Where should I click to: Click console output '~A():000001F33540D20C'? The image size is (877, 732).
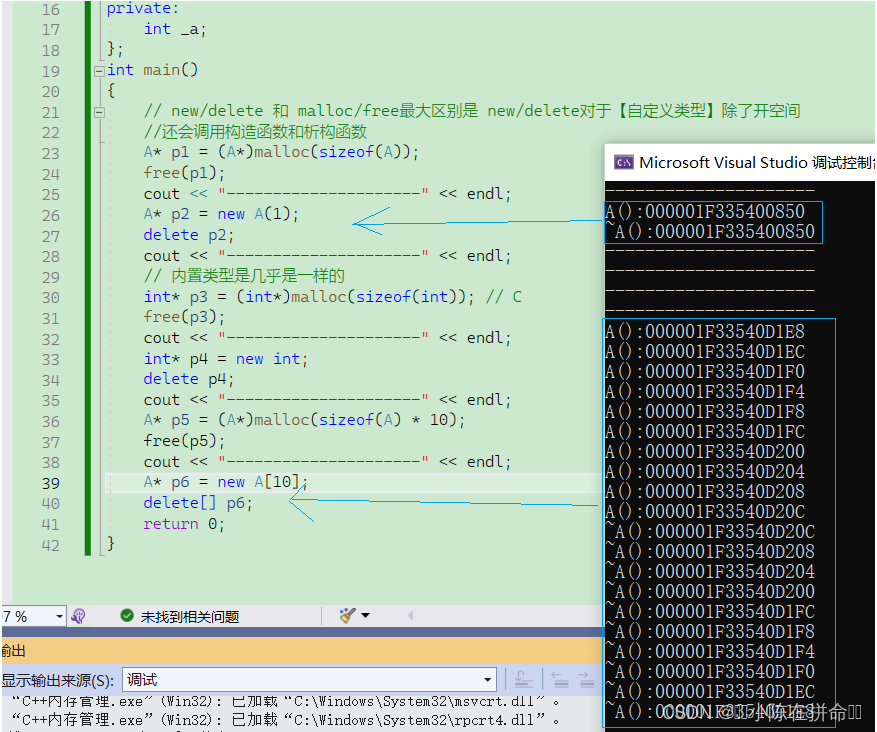710,531
